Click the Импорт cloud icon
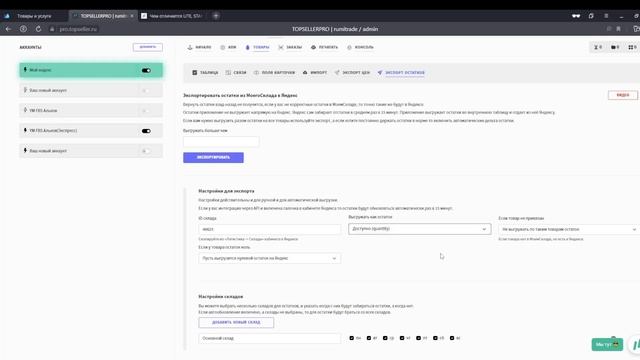Image resolution: width=640 pixels, height=360 pixels. point(305,73)
